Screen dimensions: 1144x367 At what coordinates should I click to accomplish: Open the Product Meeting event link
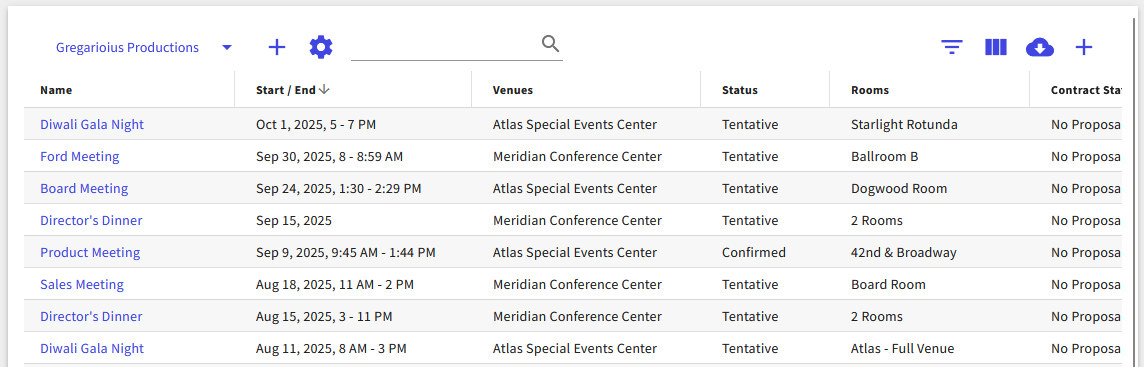coord(90,252)
